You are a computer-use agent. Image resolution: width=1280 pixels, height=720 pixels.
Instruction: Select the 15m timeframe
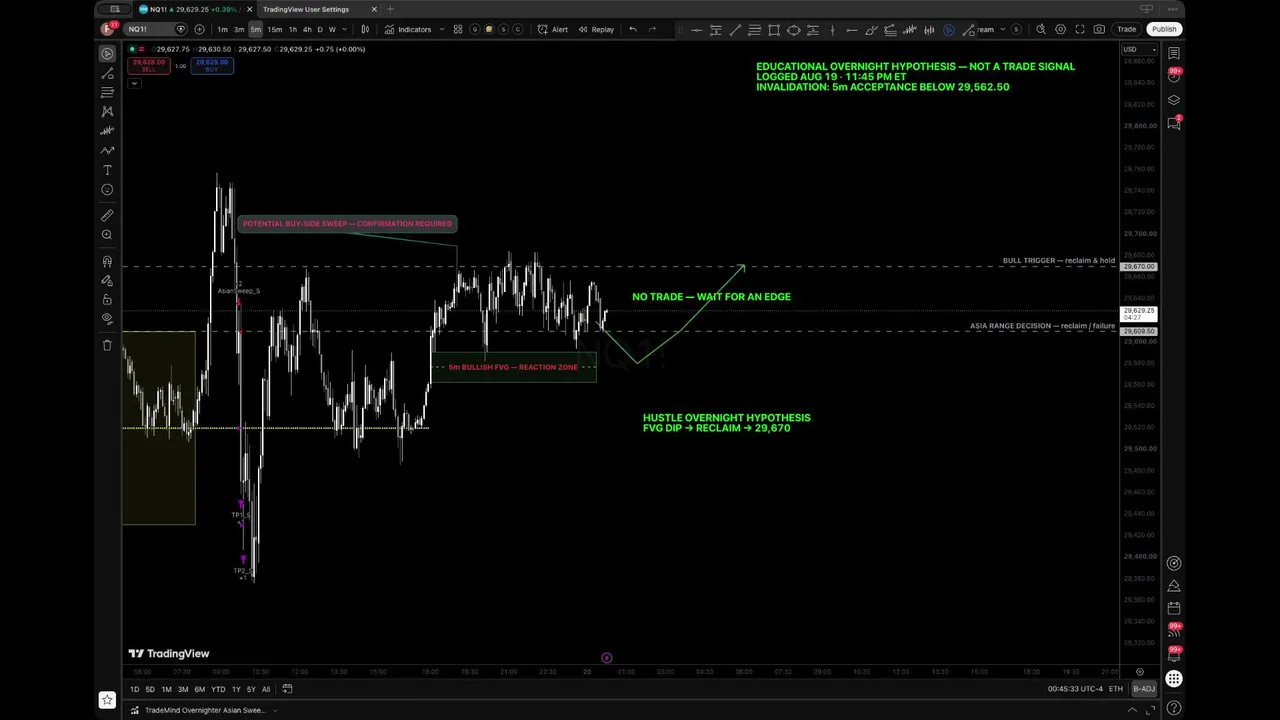(x=275, y=29)
